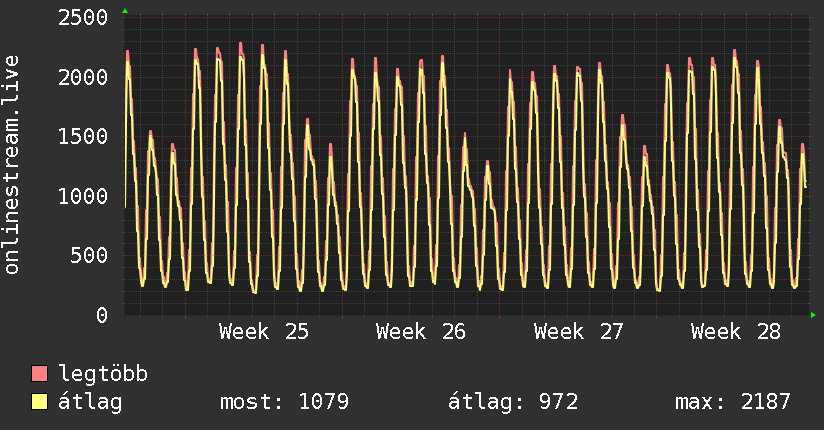
Task: Click the yellow átlag legend swatch
Action: click(x=39, y=402)
